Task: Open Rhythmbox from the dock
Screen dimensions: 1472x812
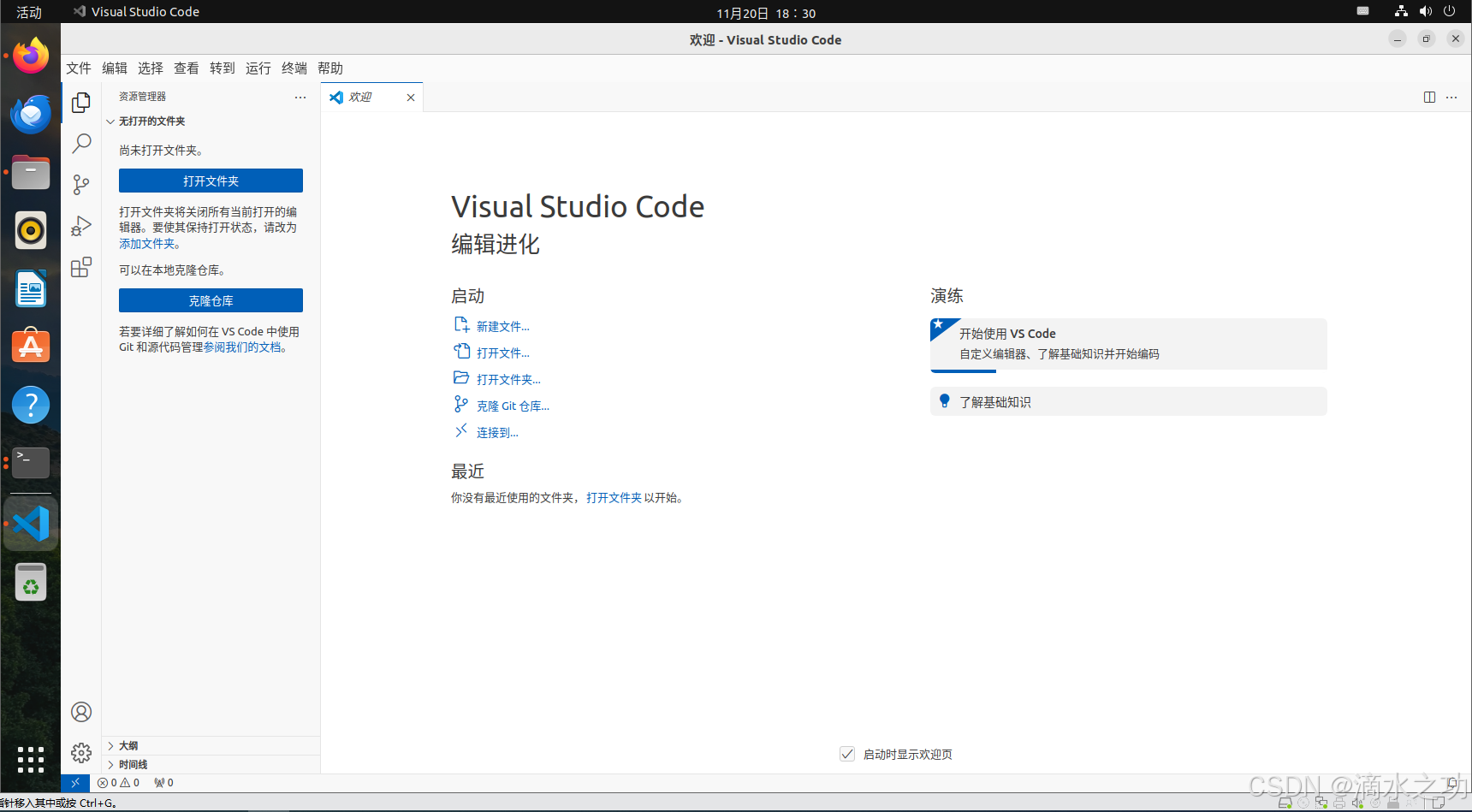Action: click(31, 231)
